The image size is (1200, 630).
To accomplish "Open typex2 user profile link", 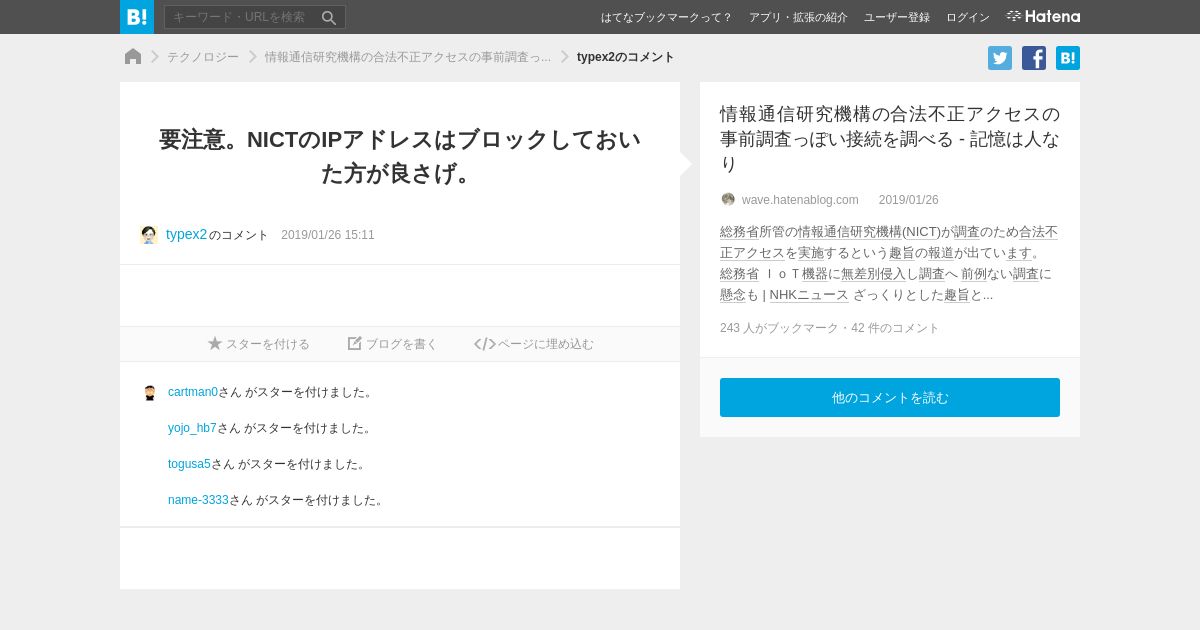I will [x=187, y=234].
